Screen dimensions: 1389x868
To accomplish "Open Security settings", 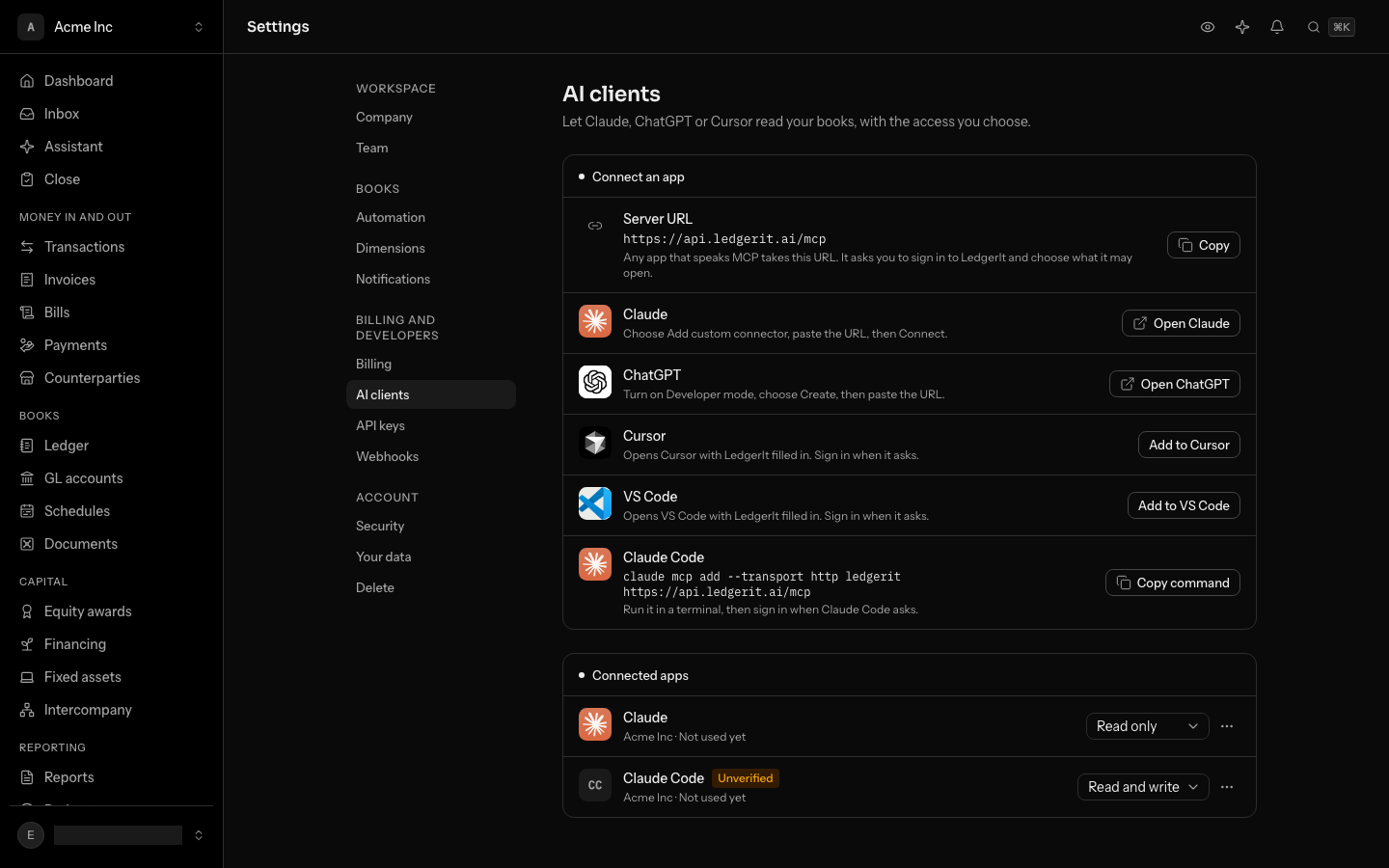I will tap(431, 526).
